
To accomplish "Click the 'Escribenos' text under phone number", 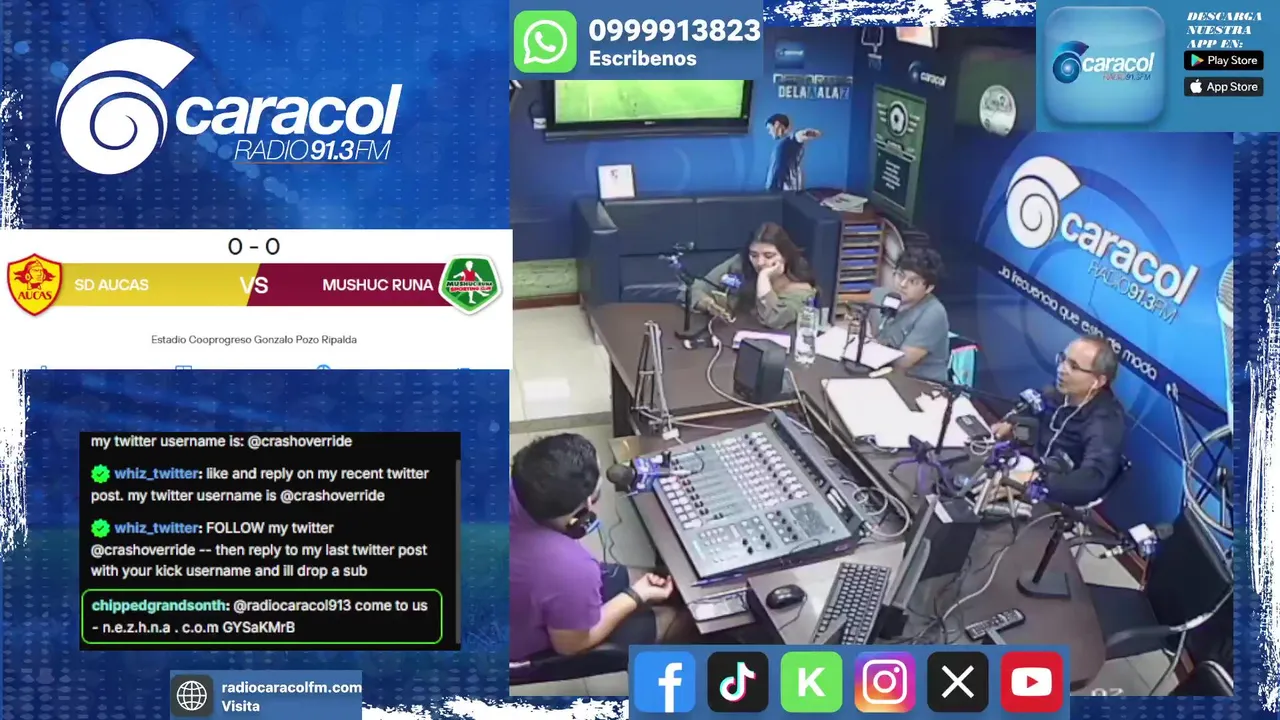I will [643, 59].
